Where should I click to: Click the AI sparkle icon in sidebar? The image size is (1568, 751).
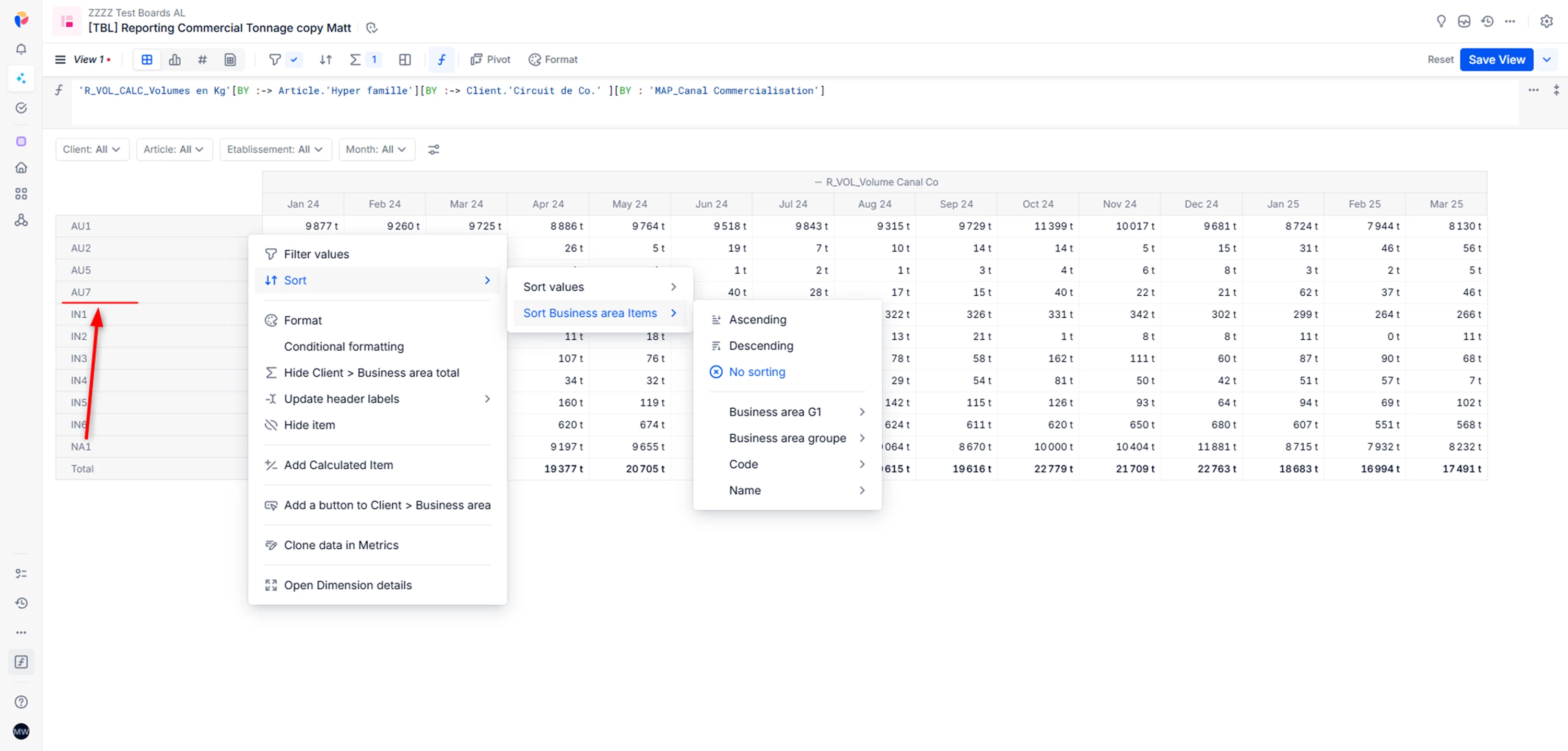(x=21, y=78)
